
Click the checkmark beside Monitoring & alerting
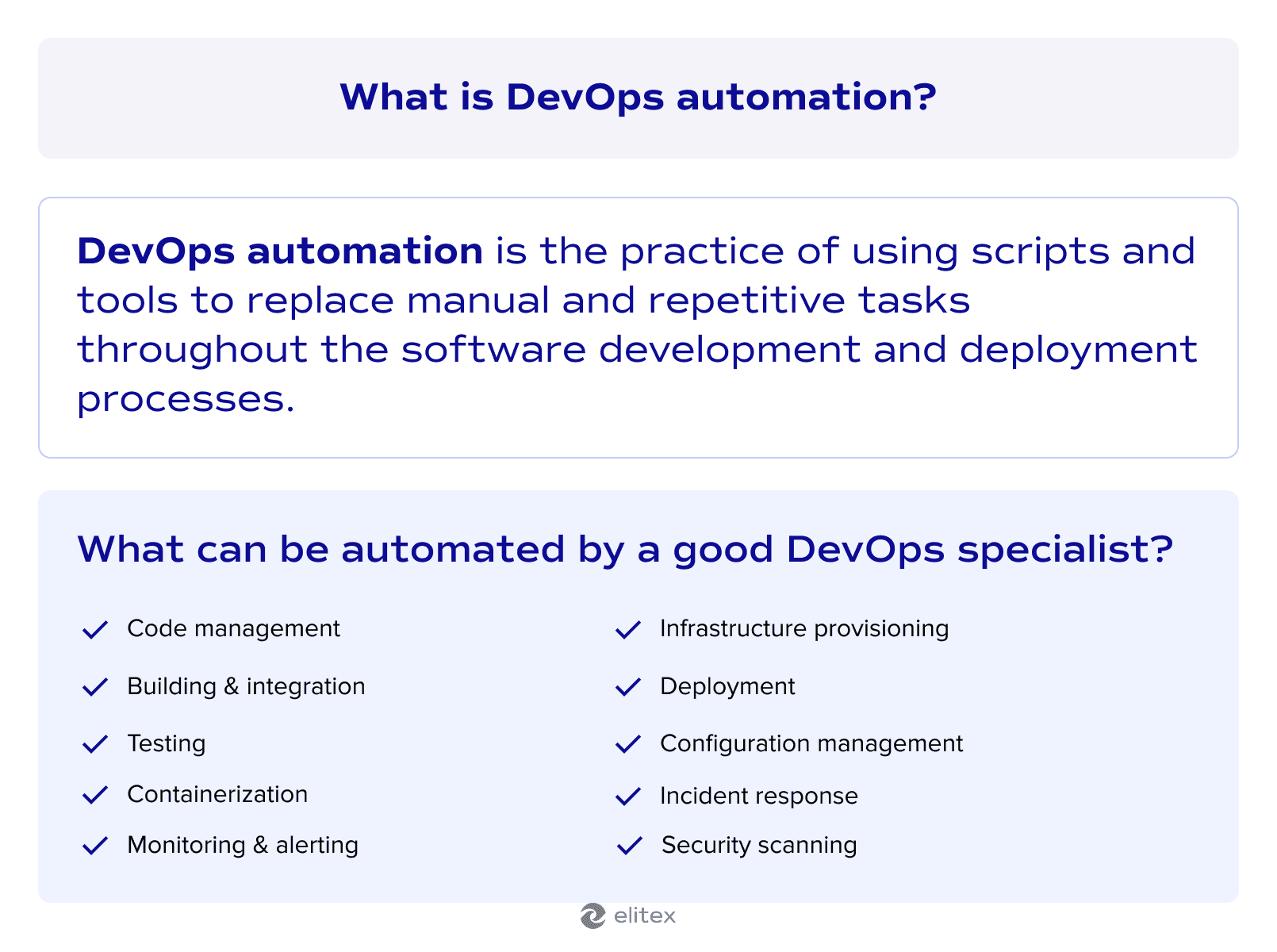(x=95, y=846)
